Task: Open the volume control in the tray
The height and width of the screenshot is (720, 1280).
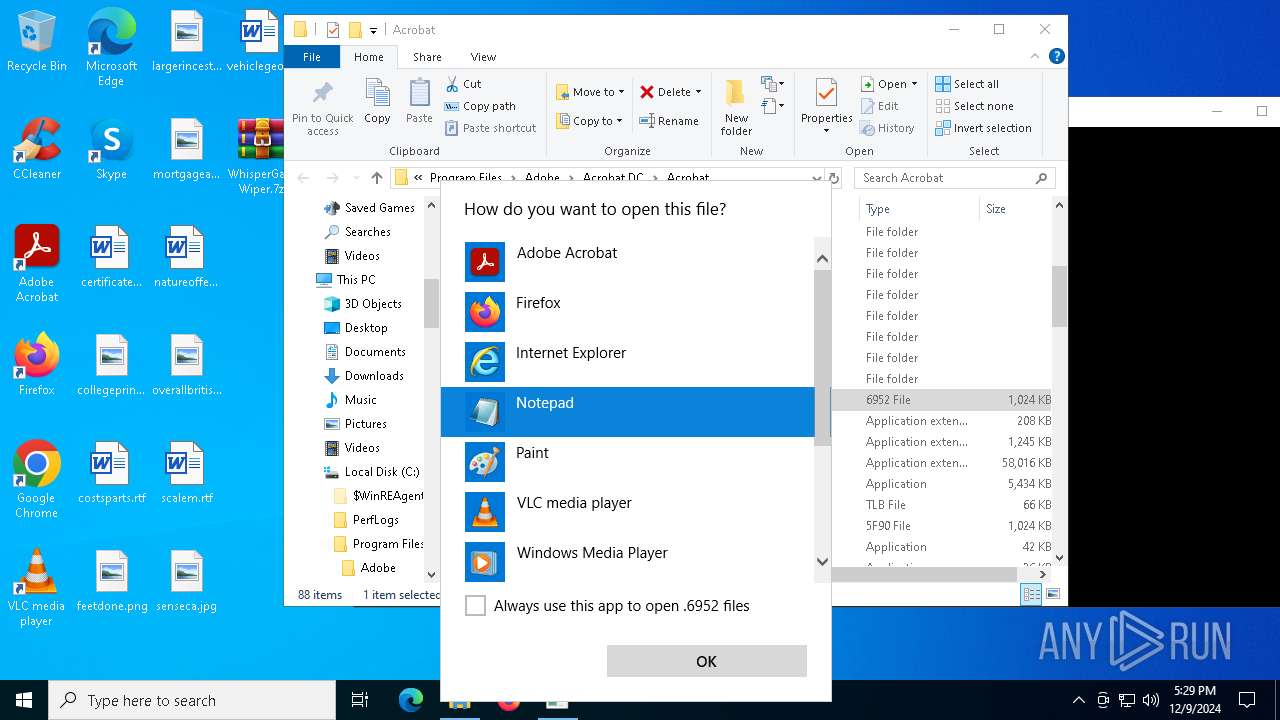Action: (1150, 700)
